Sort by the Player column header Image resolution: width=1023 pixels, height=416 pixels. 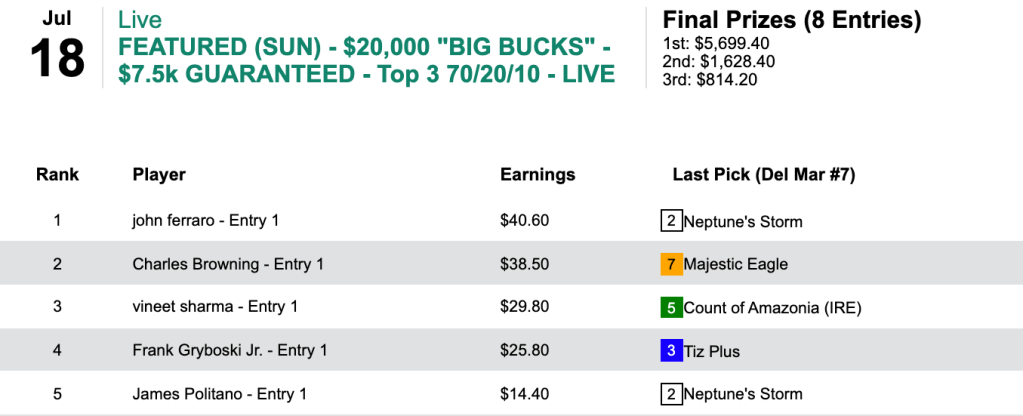click(x=159, y=175)
